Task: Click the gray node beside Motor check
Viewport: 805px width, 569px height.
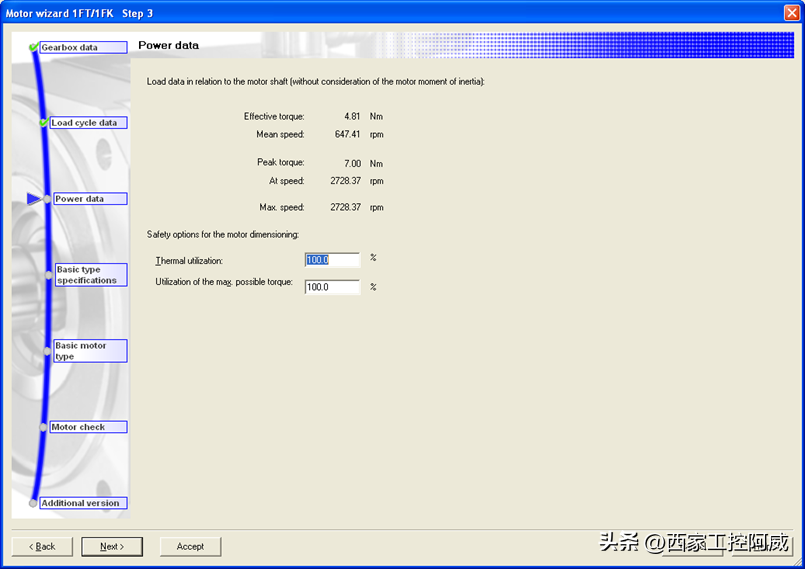Action: [x=45, y=427]
